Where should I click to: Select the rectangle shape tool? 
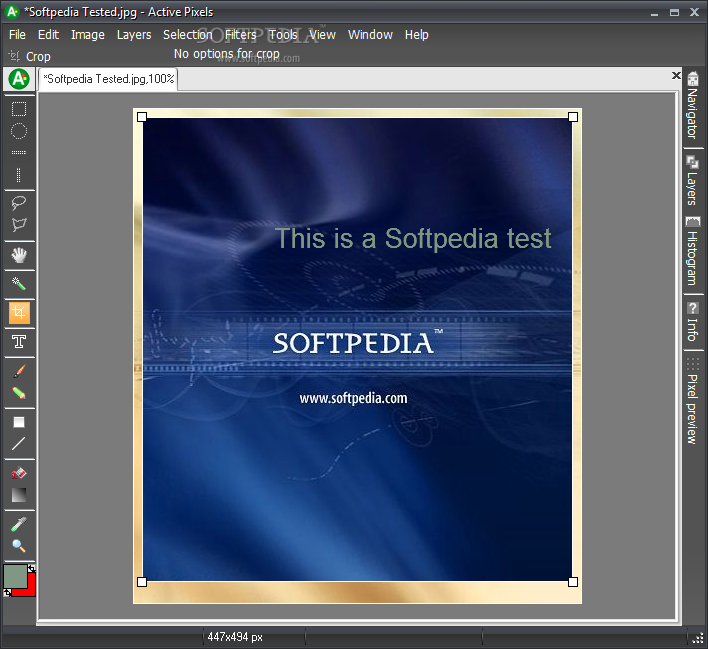(19, 422)
